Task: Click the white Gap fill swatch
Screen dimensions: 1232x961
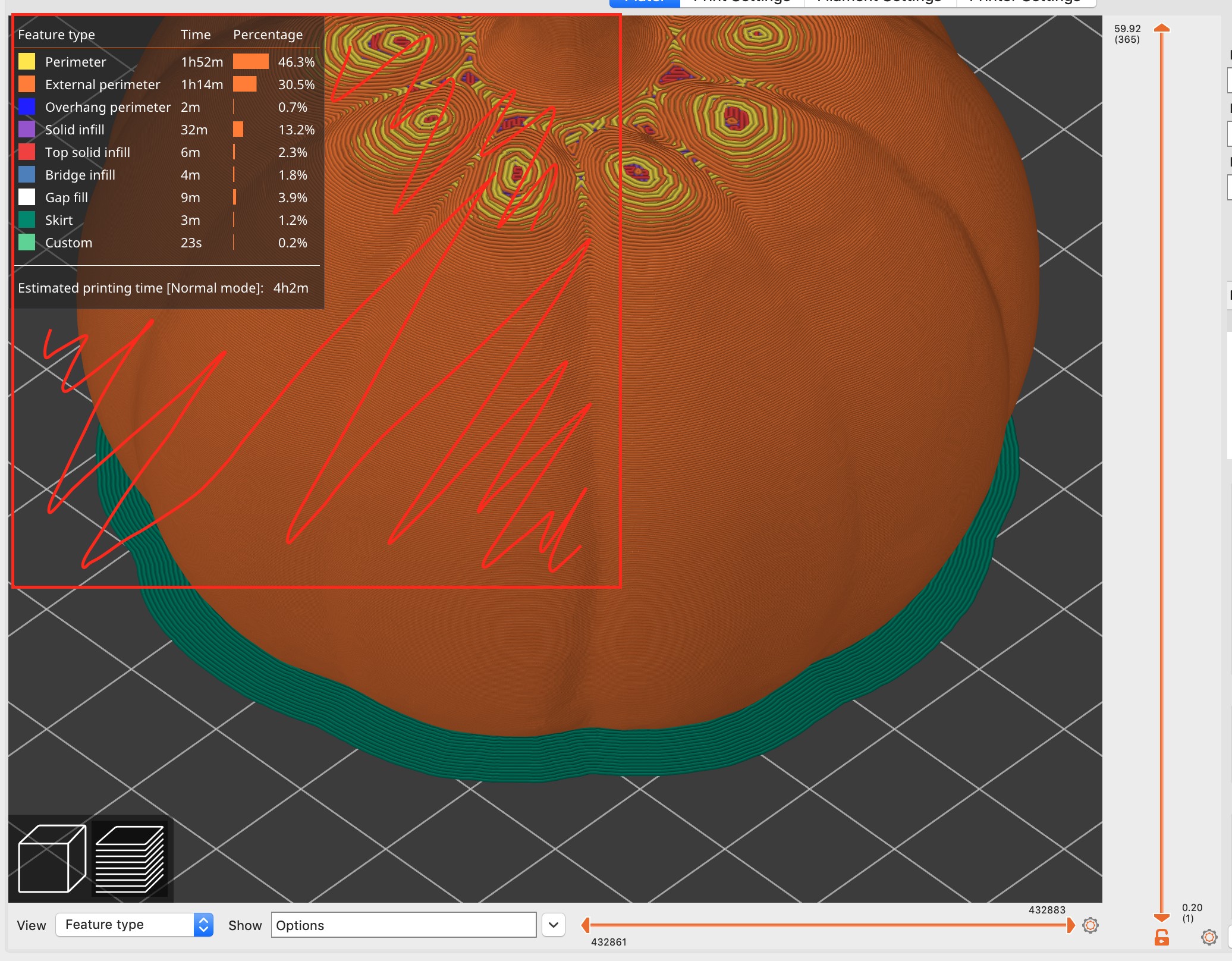Action: 27,197
